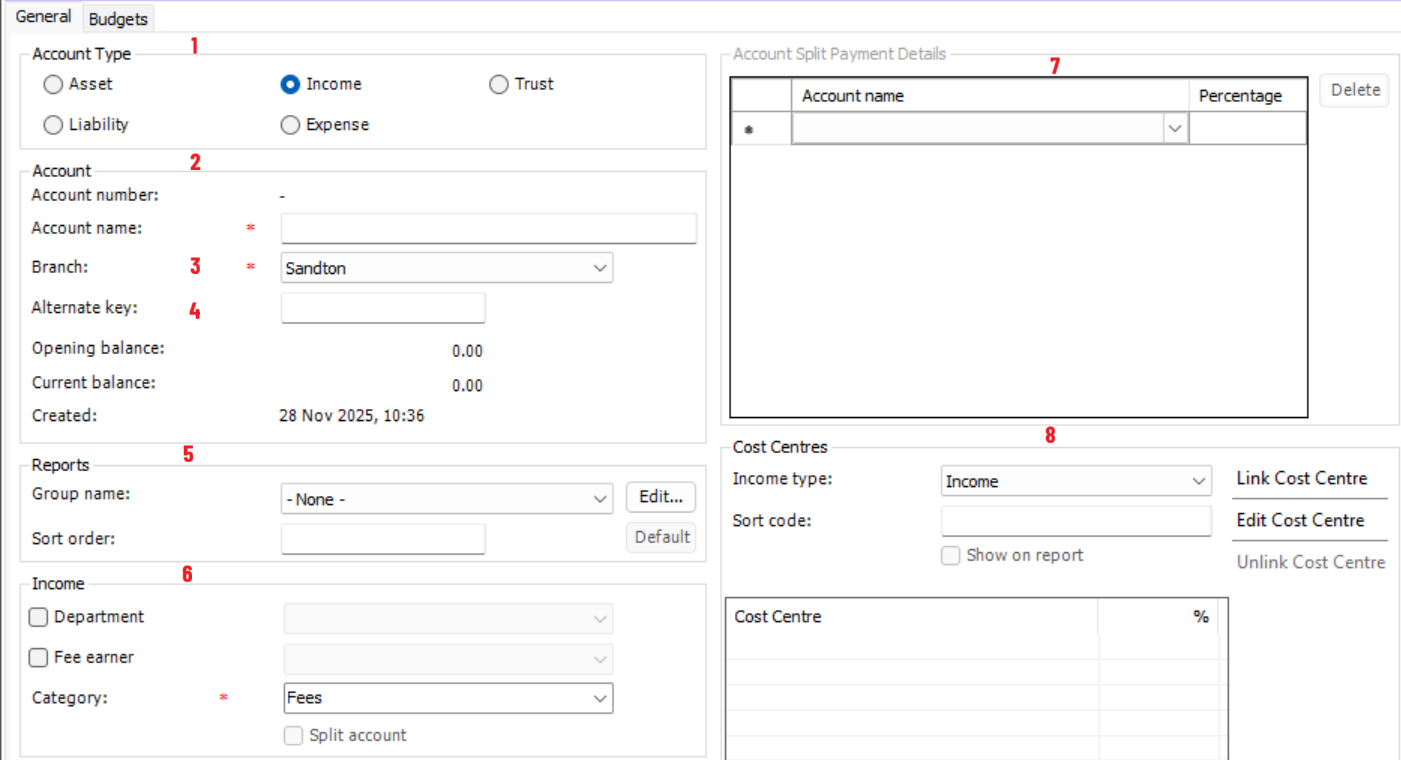The height and width of the screenshot is (760, 1401).
Task: Enable the Department checkbox
Action: (x=39, y=618)
